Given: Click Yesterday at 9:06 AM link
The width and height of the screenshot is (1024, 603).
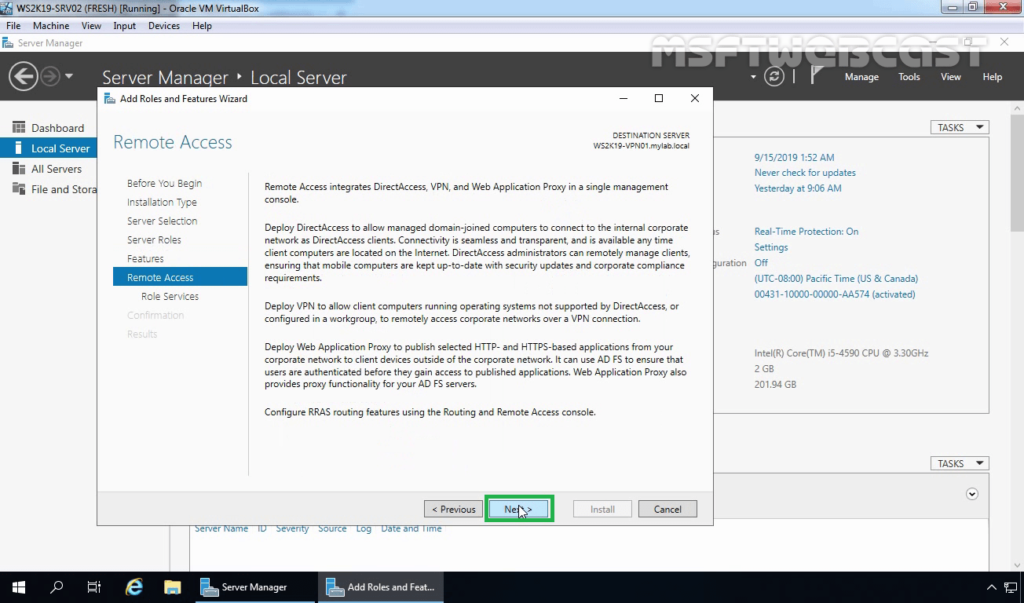Looking at the screenshot, I should [797, 188].
